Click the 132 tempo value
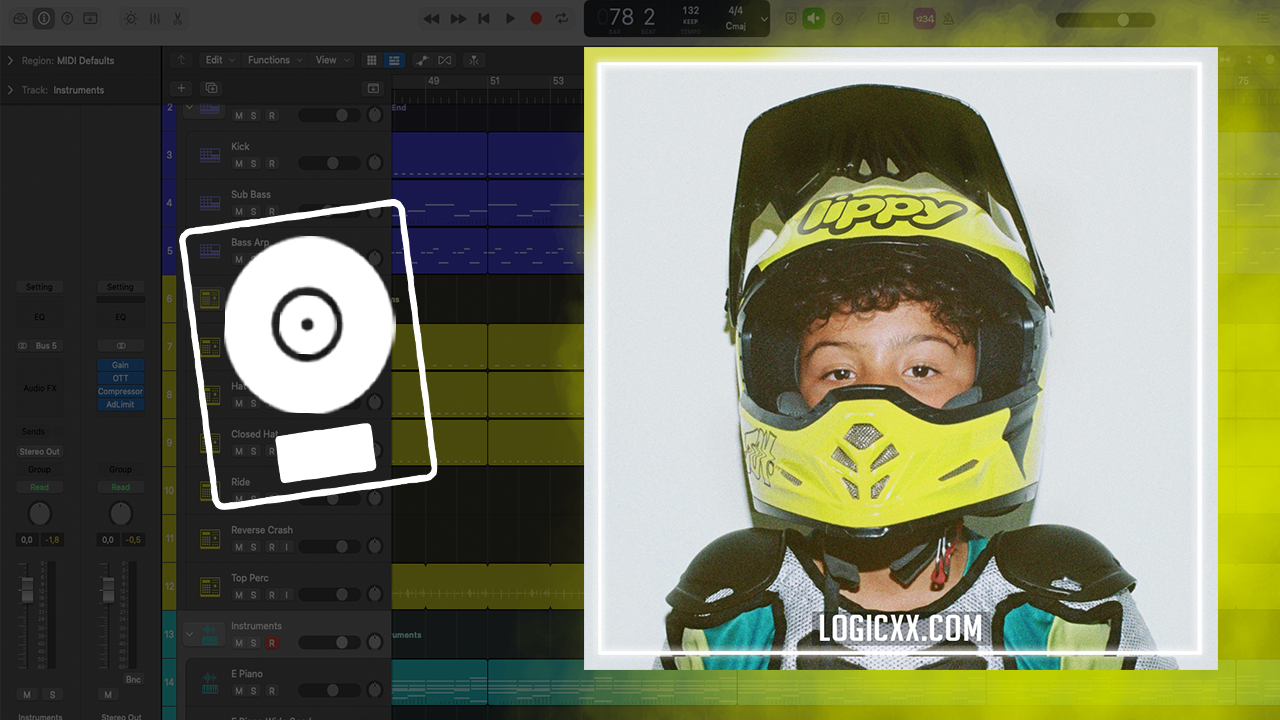Viewport: 1280px width, 720px height. pyautogui.click(x=690, y=11)
